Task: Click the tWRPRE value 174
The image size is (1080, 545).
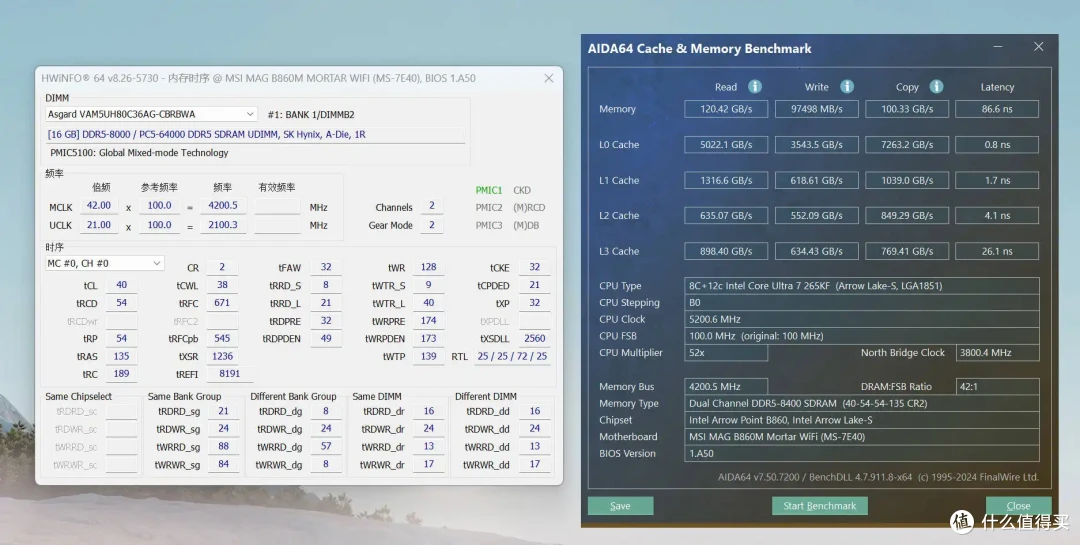Action: point(428,321)
